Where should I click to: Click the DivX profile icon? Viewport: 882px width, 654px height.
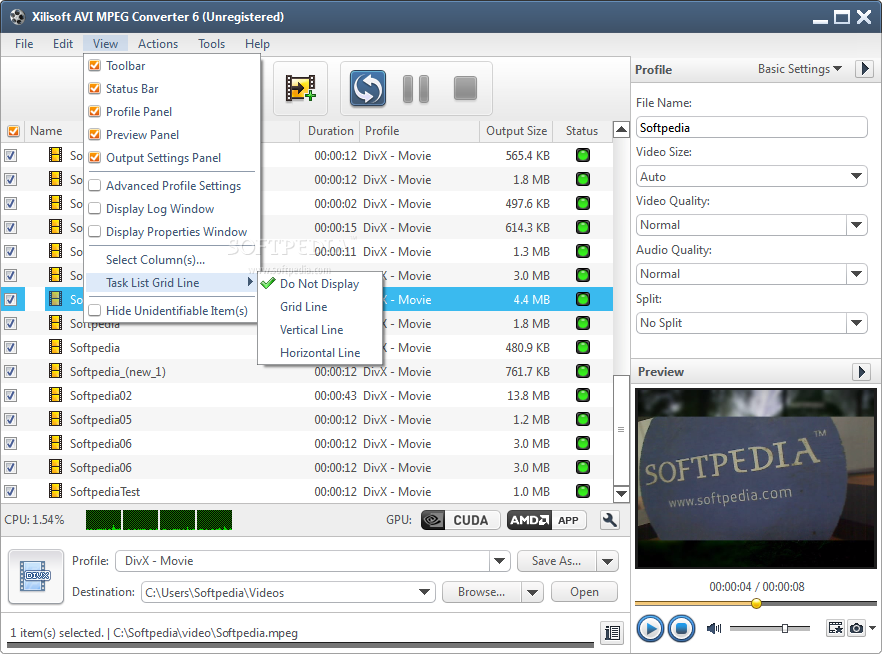(36, 576)
